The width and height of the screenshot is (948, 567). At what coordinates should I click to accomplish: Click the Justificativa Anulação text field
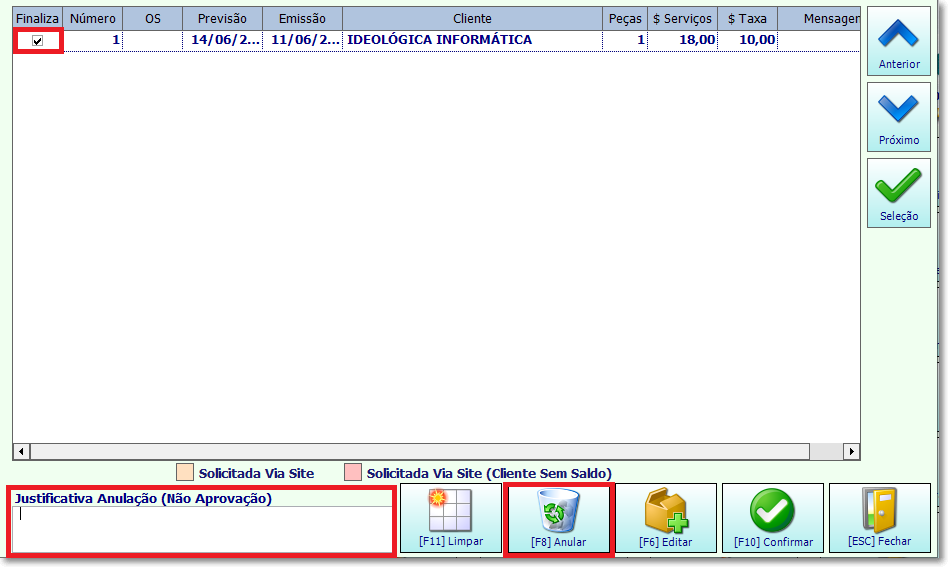click(201, 529)
